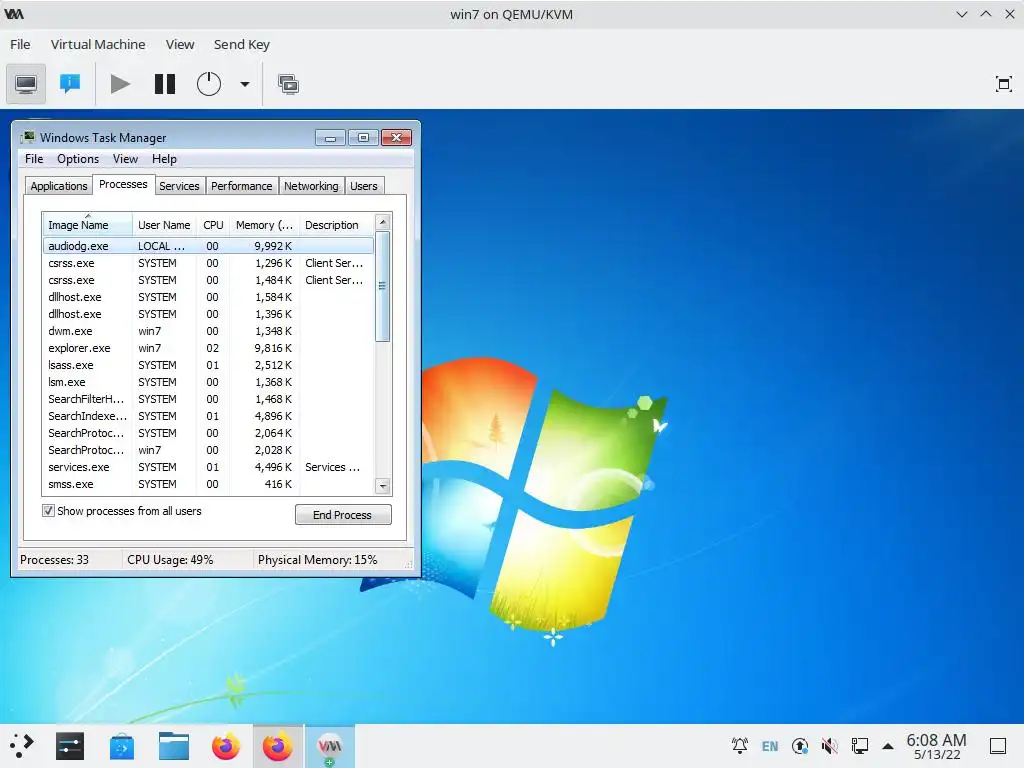
Task: Open the first Firefox taskbar icon
Action: click(226, 746)
